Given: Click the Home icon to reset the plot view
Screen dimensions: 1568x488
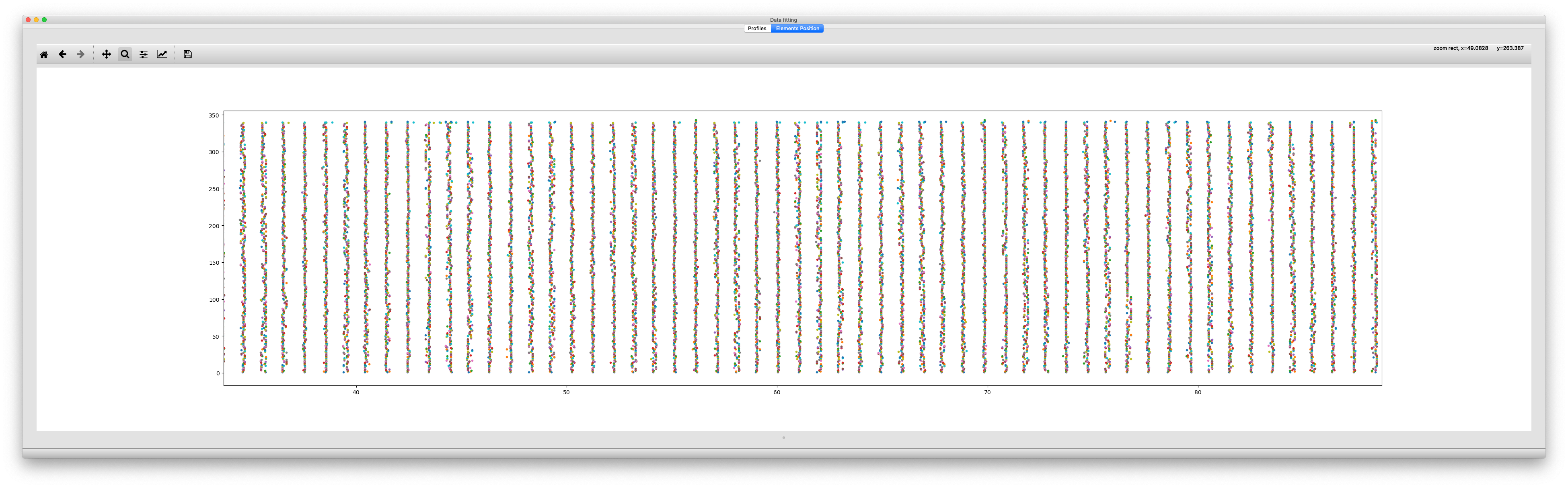Looking at the screenshot, I should (x=44, y=54).
